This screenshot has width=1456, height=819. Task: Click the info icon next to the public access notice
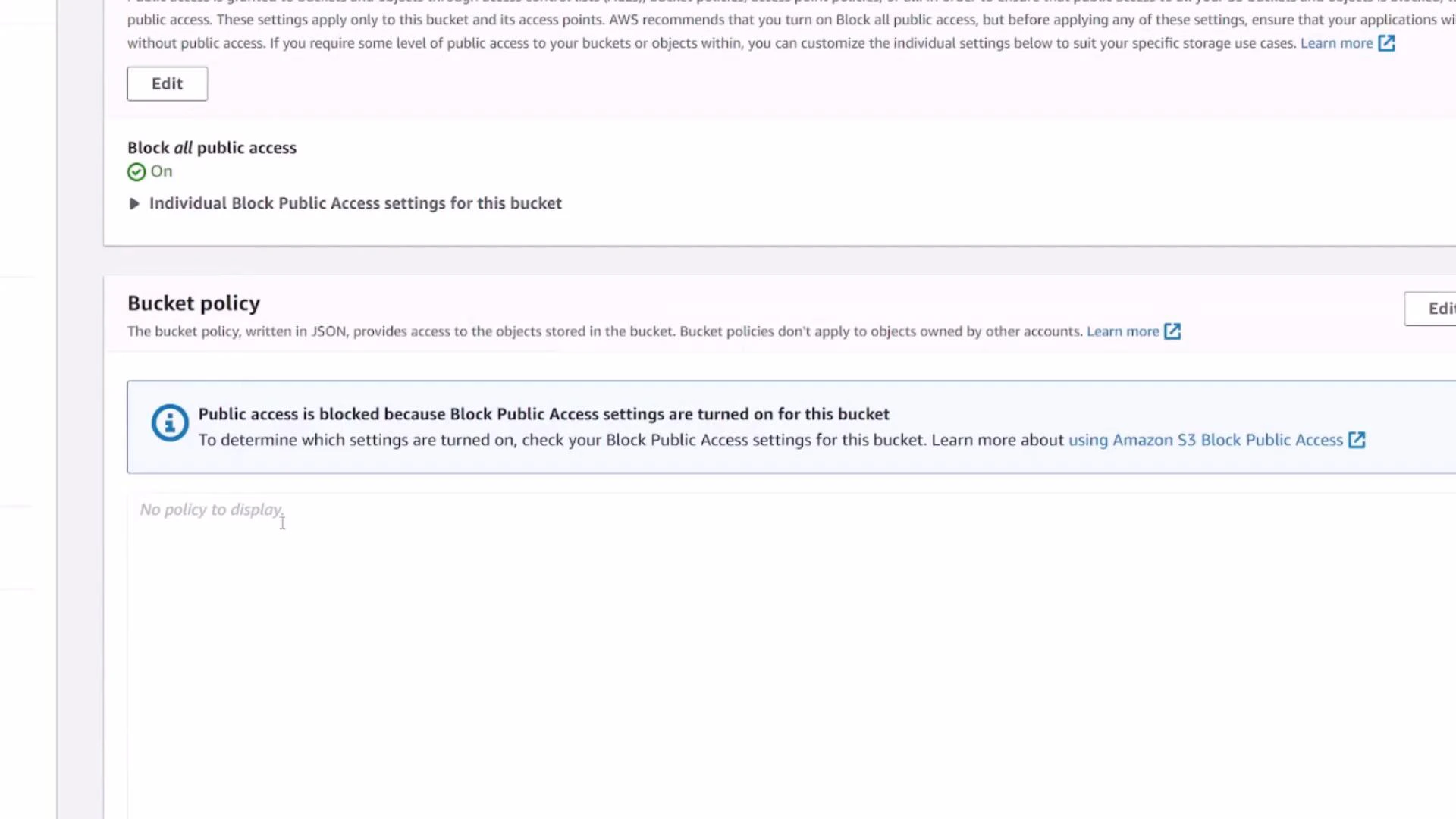(x=169, y=422)
